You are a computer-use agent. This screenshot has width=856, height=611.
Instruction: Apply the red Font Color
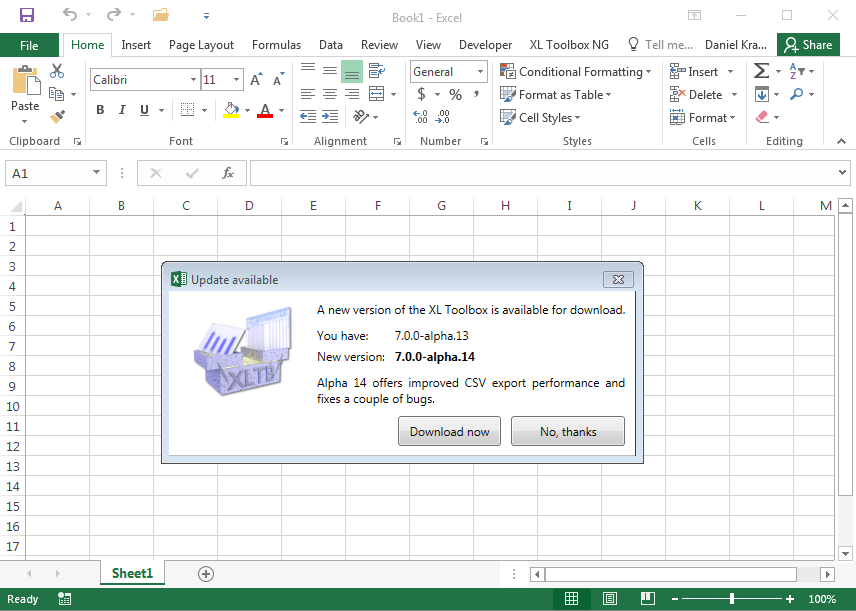(265, 110)
